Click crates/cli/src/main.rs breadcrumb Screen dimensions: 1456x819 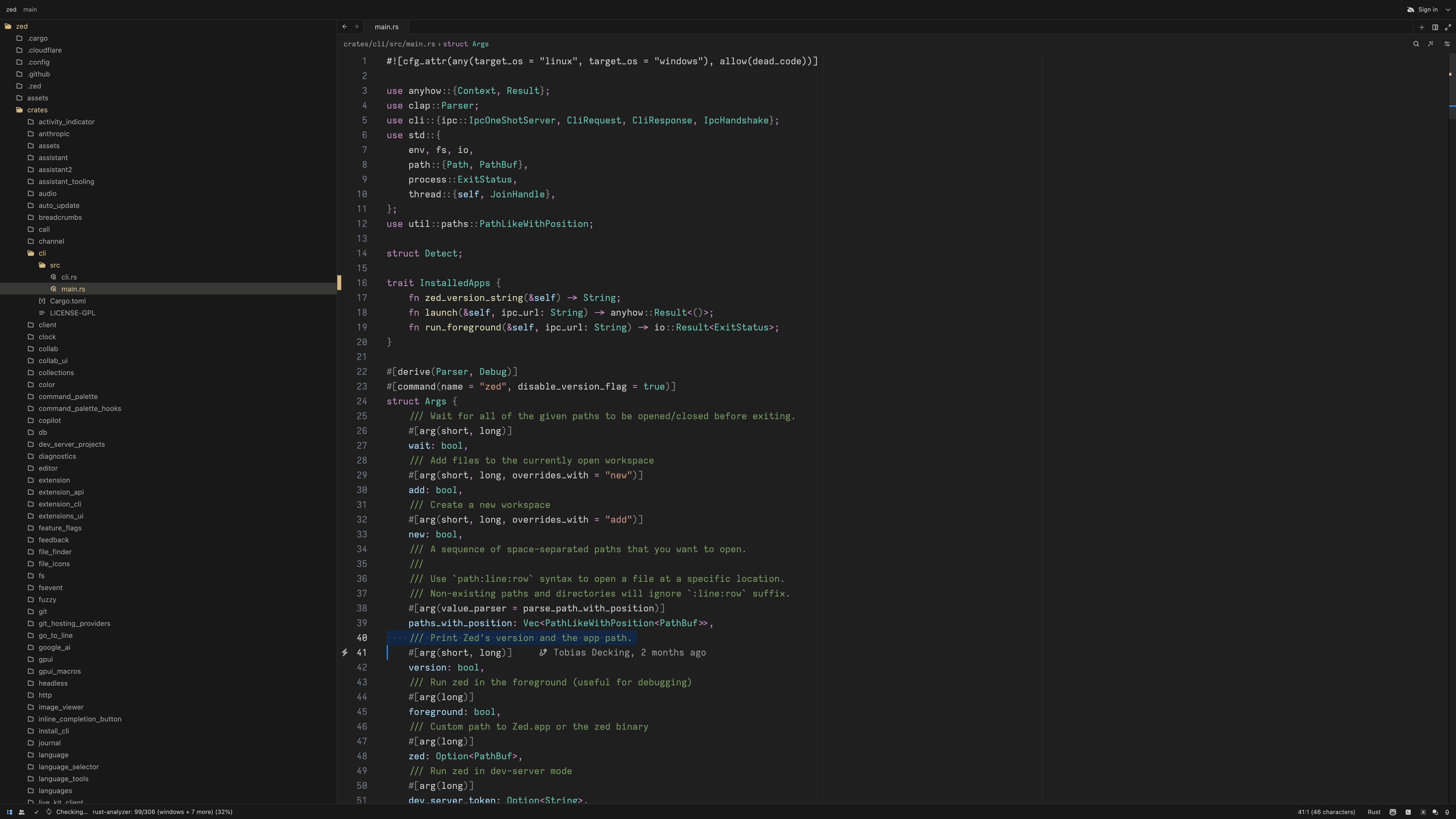(x=389, y=44)
